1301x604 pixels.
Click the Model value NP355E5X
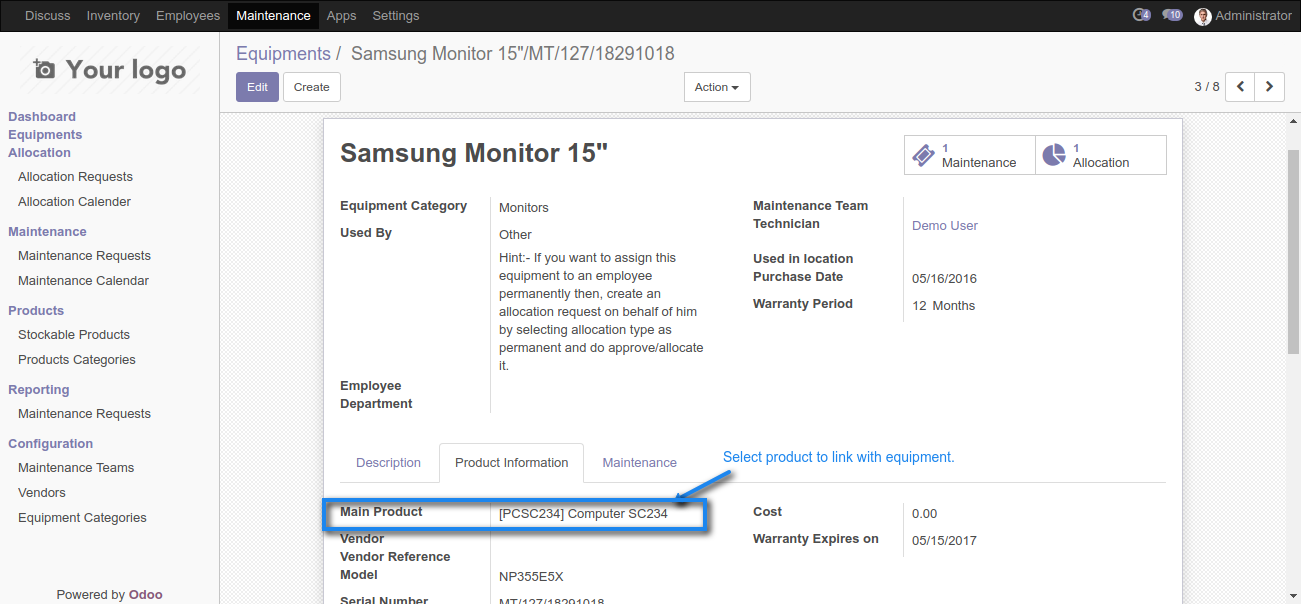[531, 577]
